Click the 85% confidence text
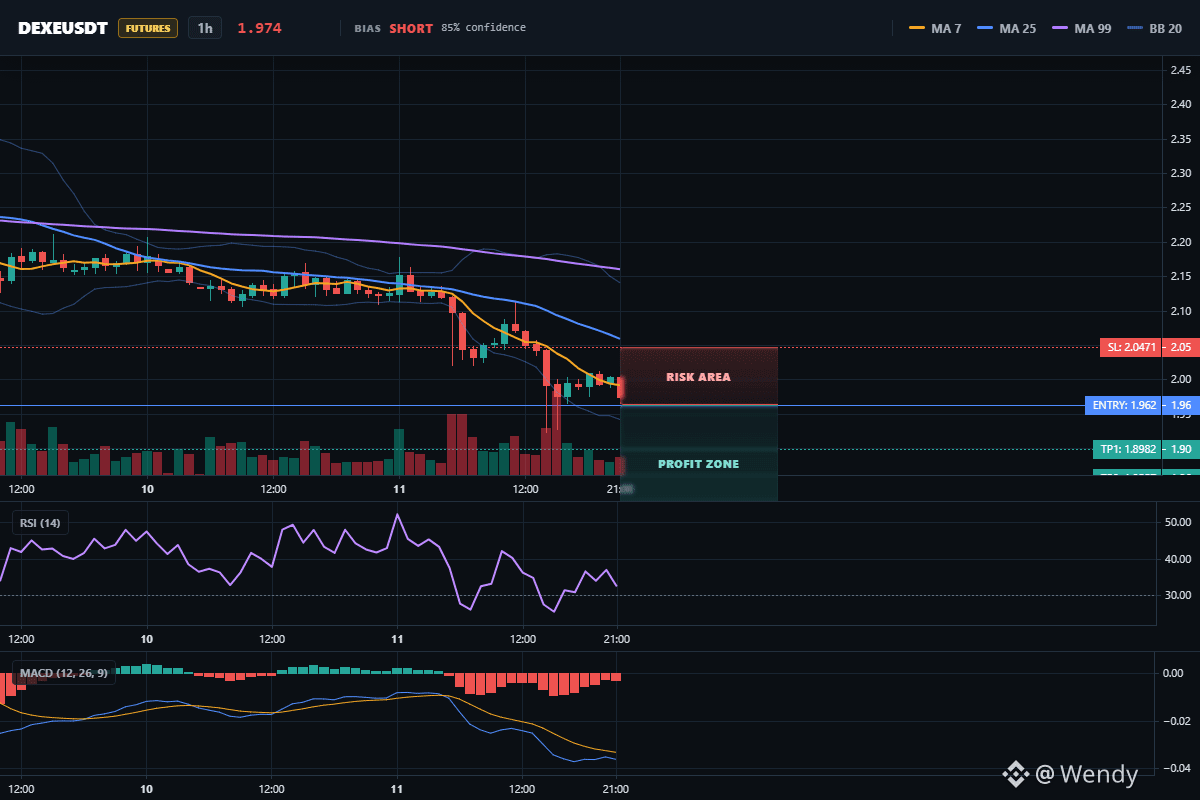Image resolution: width=1200 pixels, height=800 pixels. pyautogui.click(x=483, y=28)
